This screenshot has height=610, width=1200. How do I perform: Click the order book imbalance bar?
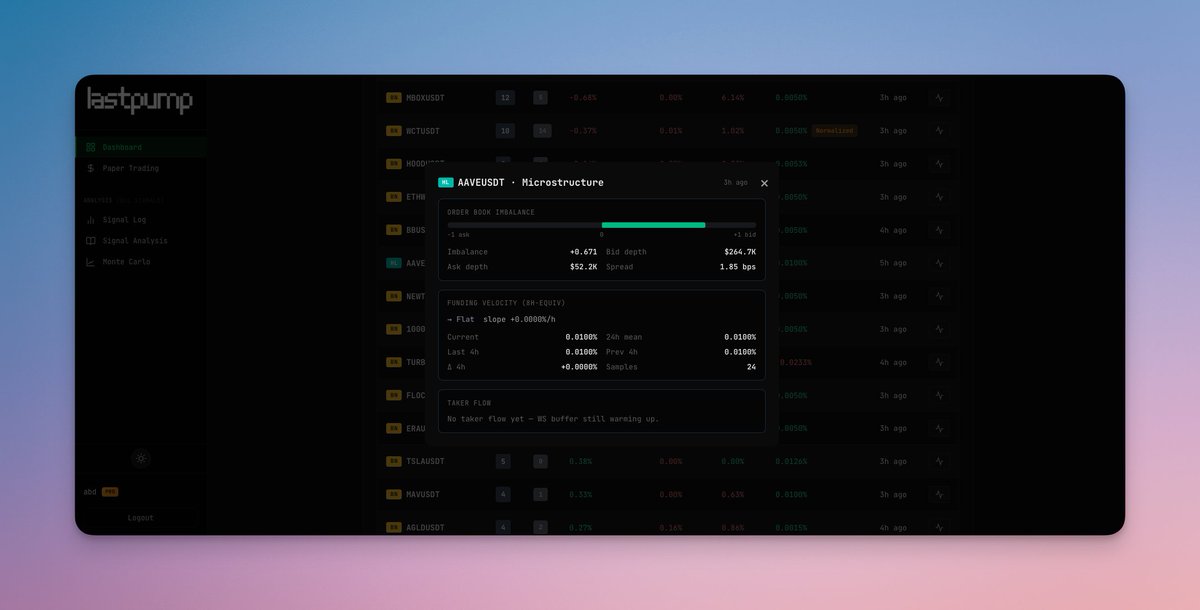point(602,225)
